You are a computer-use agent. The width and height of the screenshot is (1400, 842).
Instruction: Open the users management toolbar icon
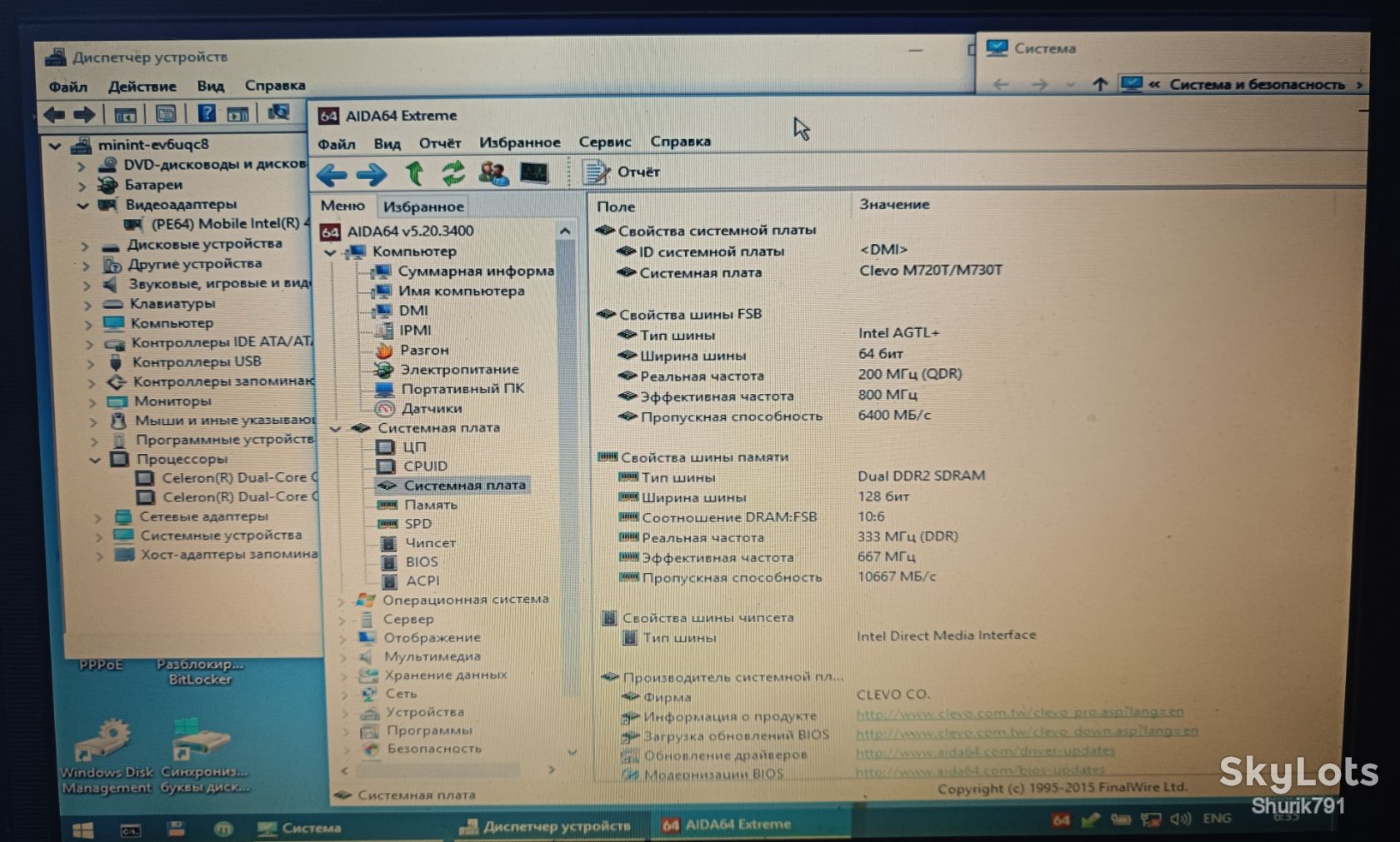pyautogui.click(x=493, y=173)
